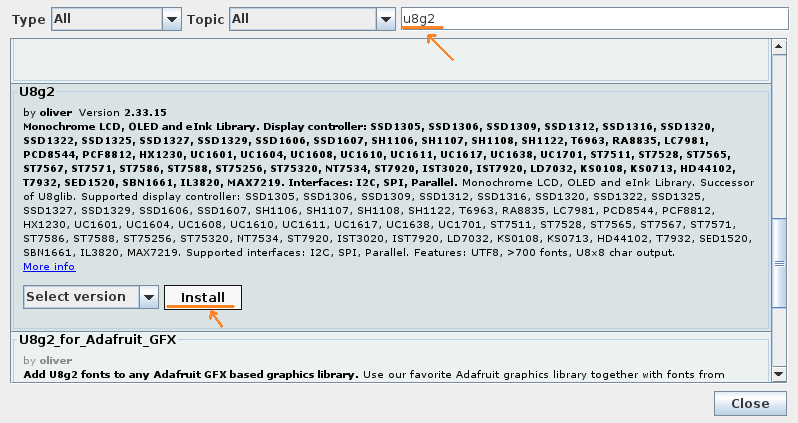This screenshot has height=423, width=798.
Task: Click the Type All combo box
Action: (116, 19)
